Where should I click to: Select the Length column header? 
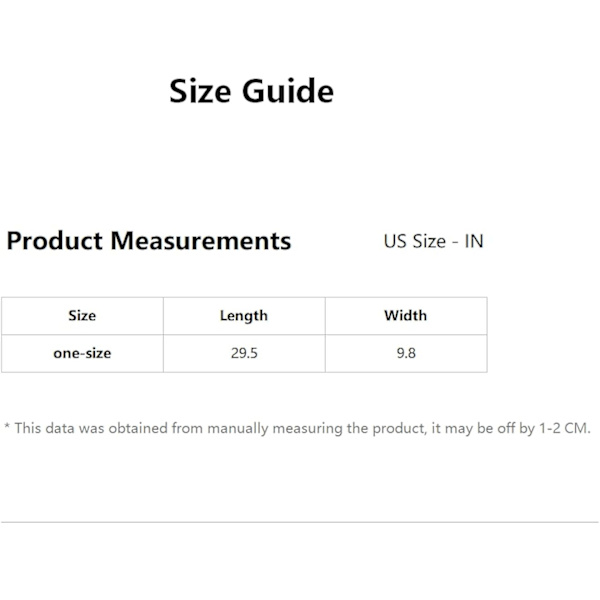244,316
